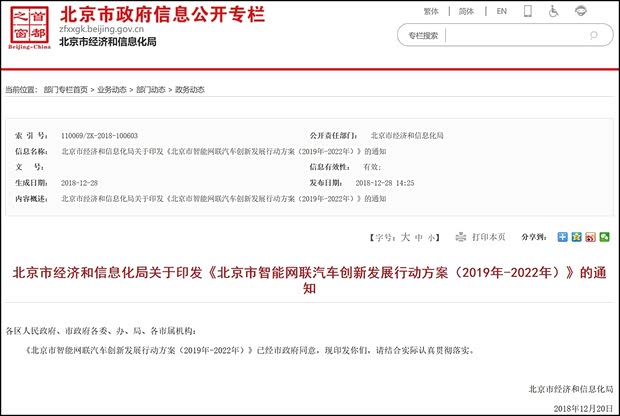Set font size to 小
The width and height of the screenshot is (620, 416).
pos(431,238)
